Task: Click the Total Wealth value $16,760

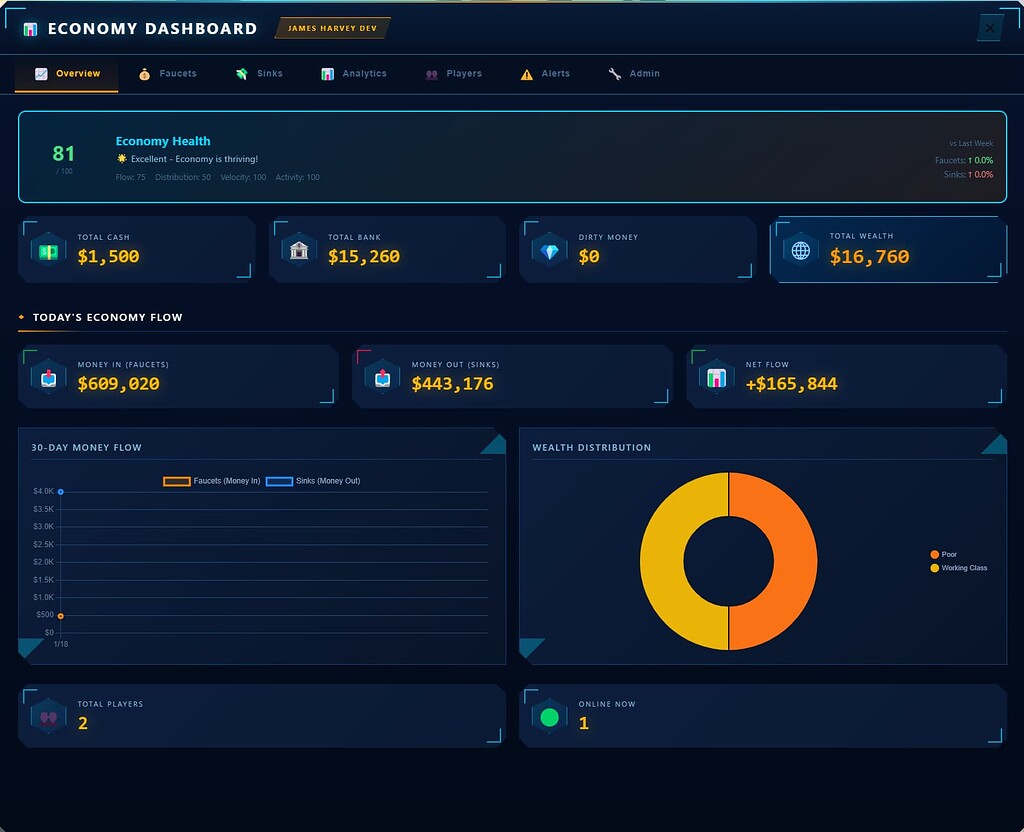Action: click(869, 257)
